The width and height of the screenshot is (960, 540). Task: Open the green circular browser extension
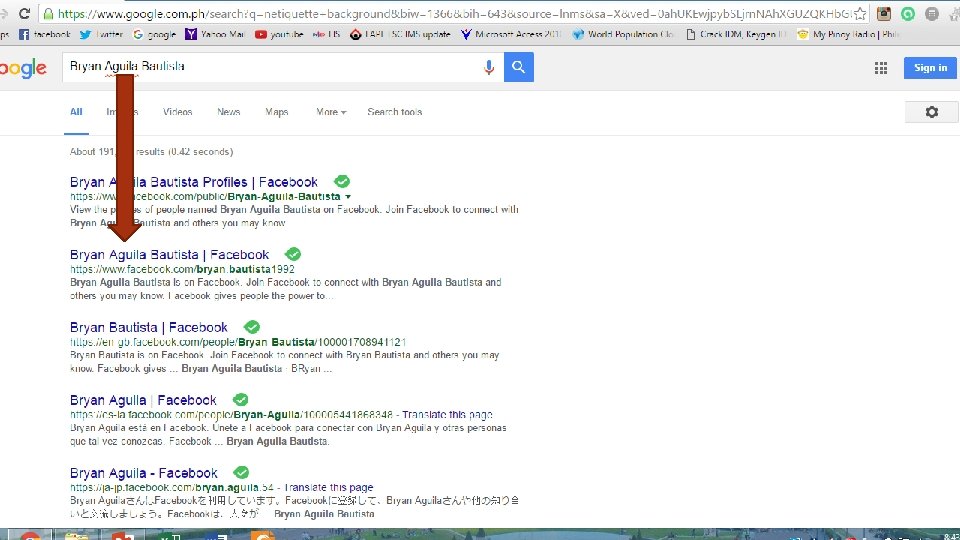pos(908,13)
